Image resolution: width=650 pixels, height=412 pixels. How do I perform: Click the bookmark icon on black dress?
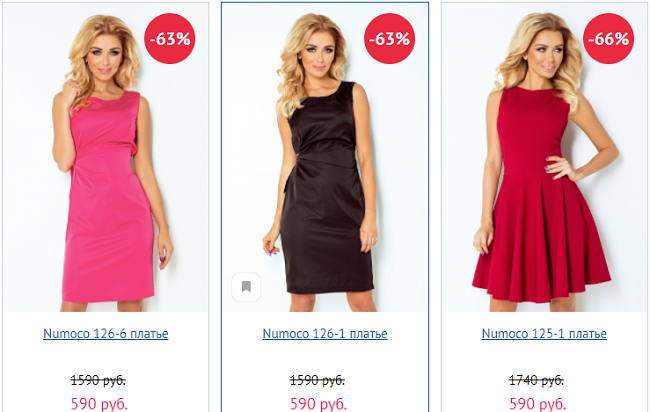tap(246, 287)
